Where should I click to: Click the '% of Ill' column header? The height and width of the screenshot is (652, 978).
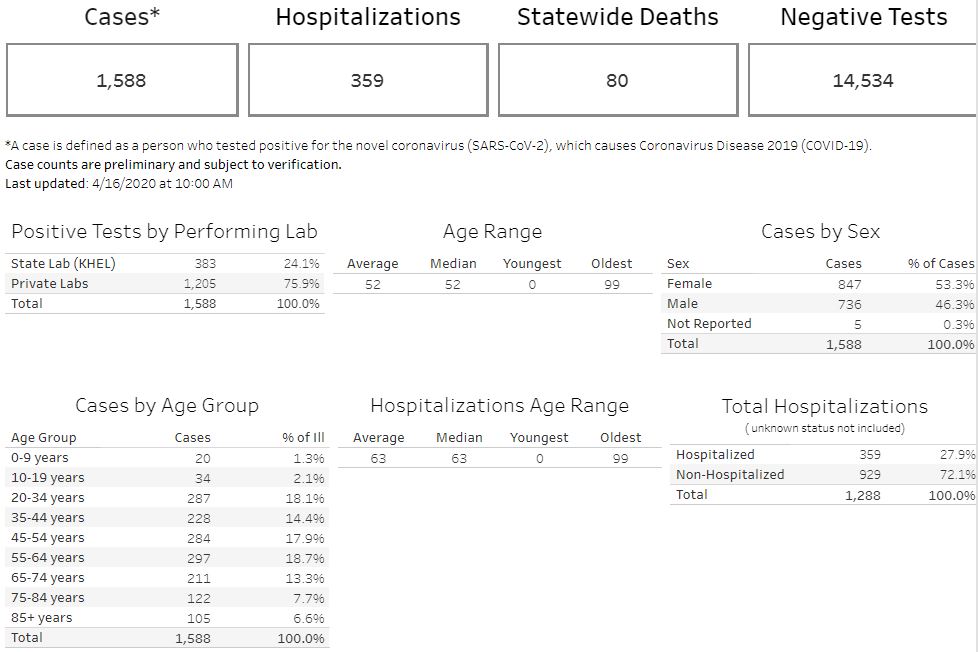(303, 438)
